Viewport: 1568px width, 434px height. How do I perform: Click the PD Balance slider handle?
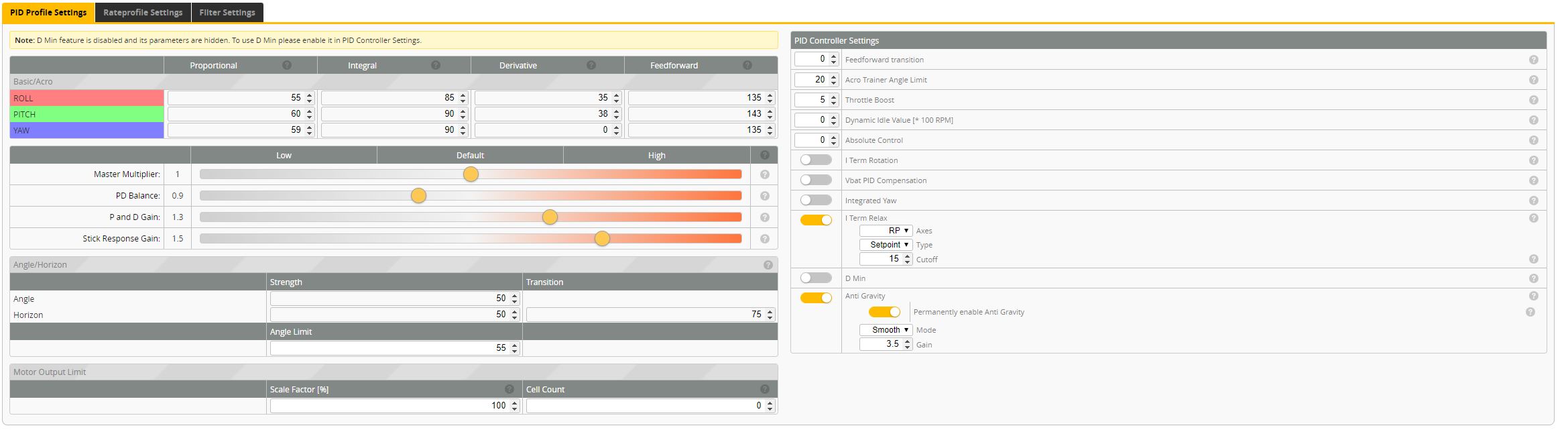(418, 196)
